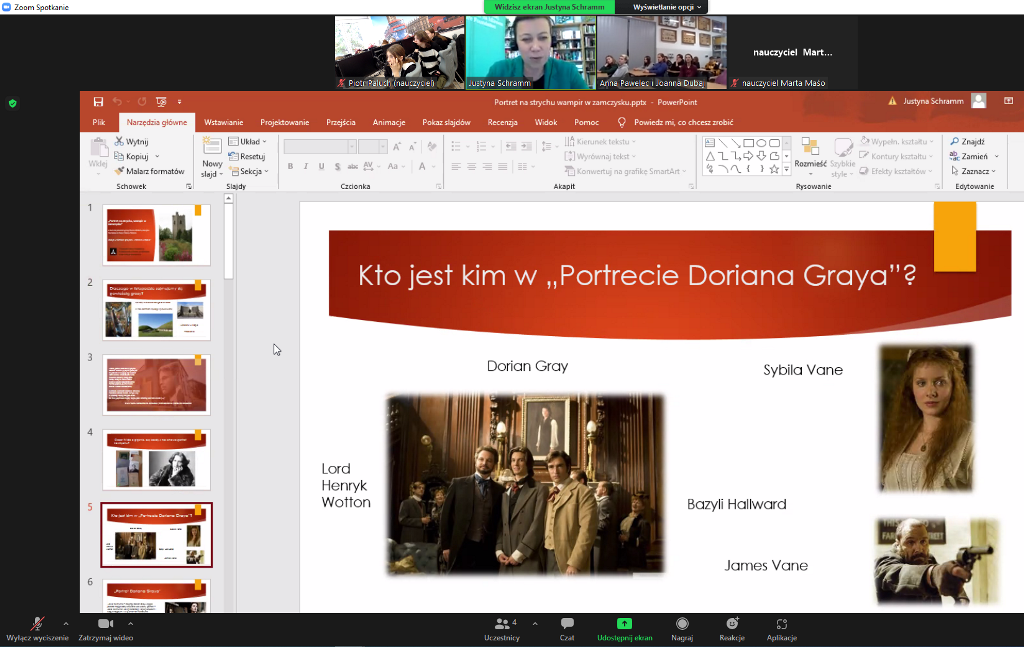Expand the Sekcja dropdown in Slajdy group
1024x647 pixels.
pos(249,171)
